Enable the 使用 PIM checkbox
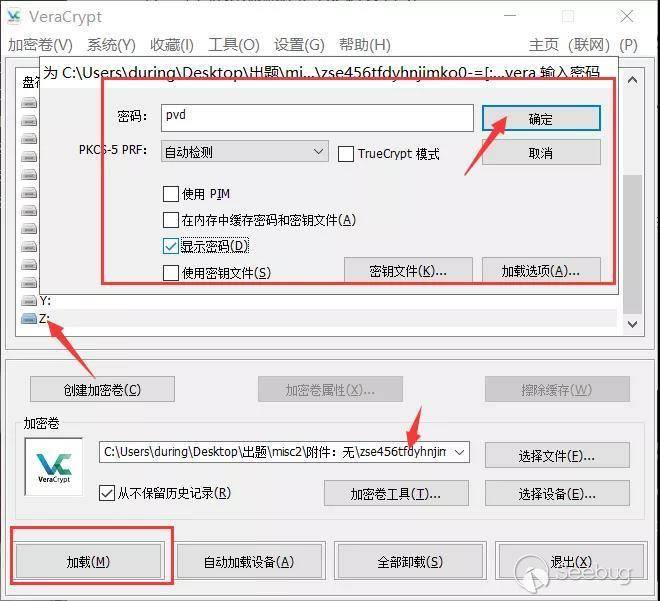Screen dimensions: 660x601 [x=170, y=194]
